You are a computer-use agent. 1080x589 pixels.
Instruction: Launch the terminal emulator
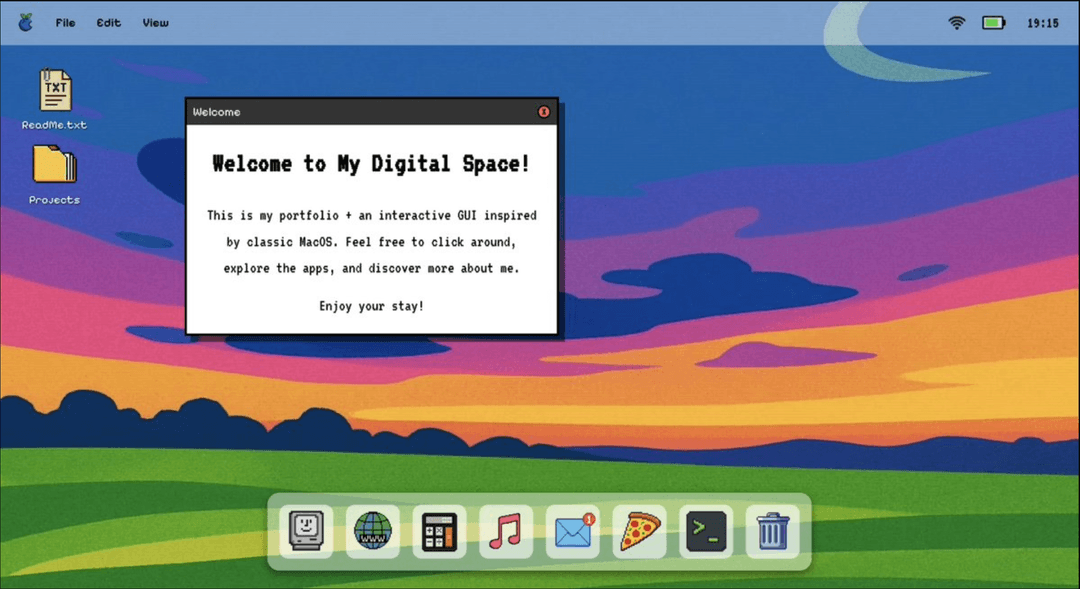tap(705, 531)
